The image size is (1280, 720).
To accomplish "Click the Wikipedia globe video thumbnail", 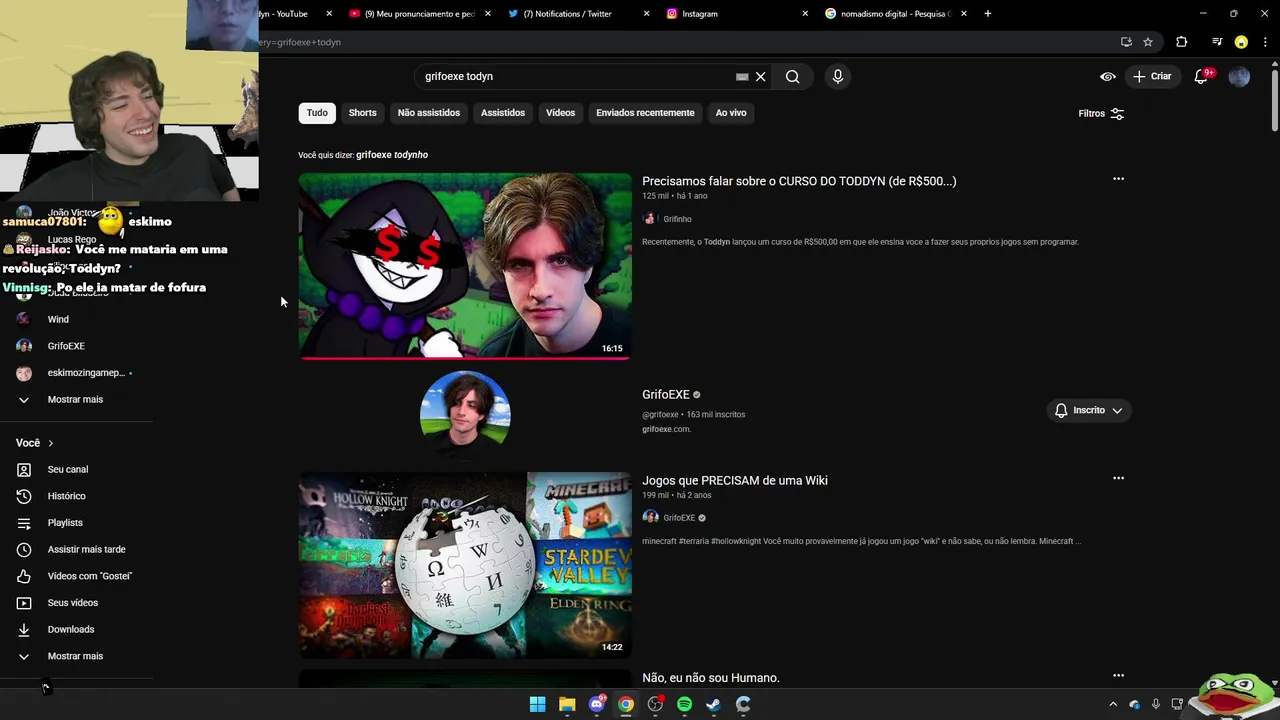I will coord(465,565).
